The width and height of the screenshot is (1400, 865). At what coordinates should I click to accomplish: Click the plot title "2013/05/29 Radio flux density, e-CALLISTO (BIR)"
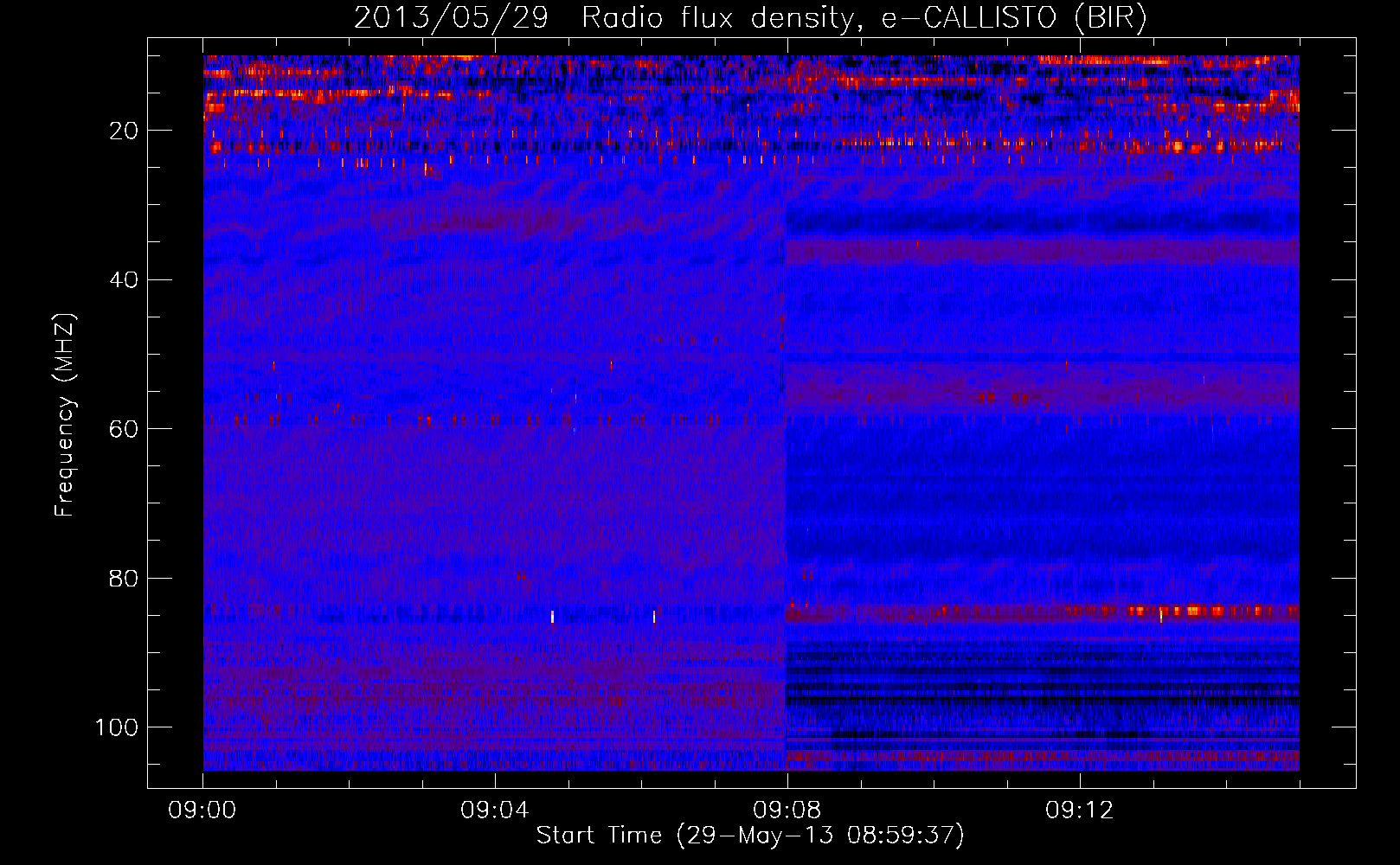tap(750, 17)
